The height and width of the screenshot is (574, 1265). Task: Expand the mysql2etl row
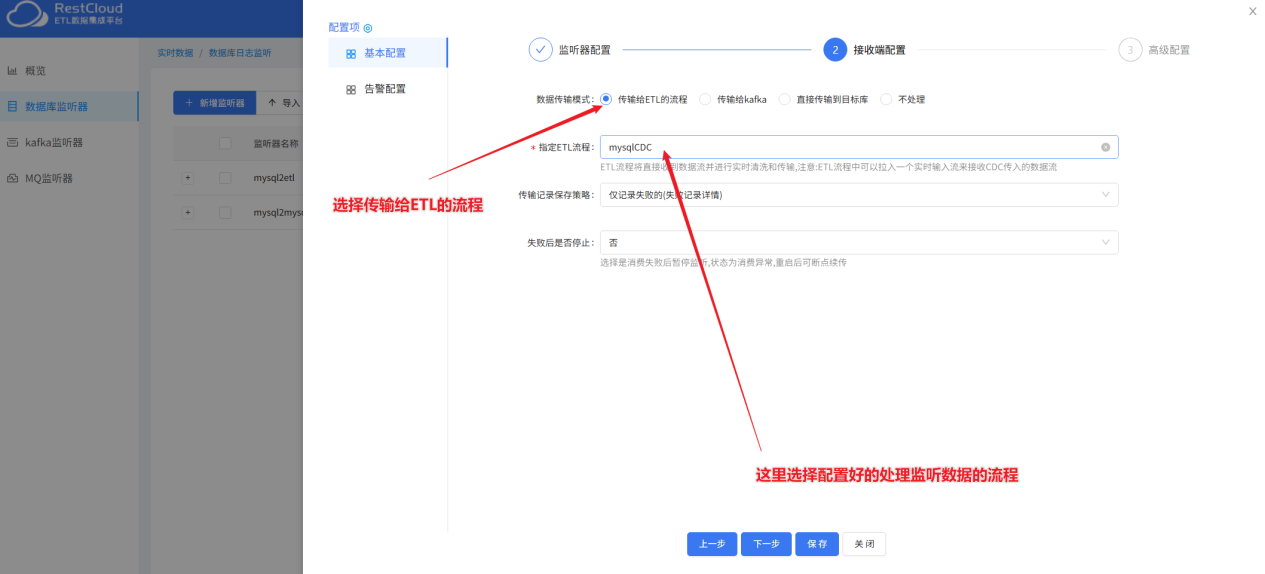187,177
